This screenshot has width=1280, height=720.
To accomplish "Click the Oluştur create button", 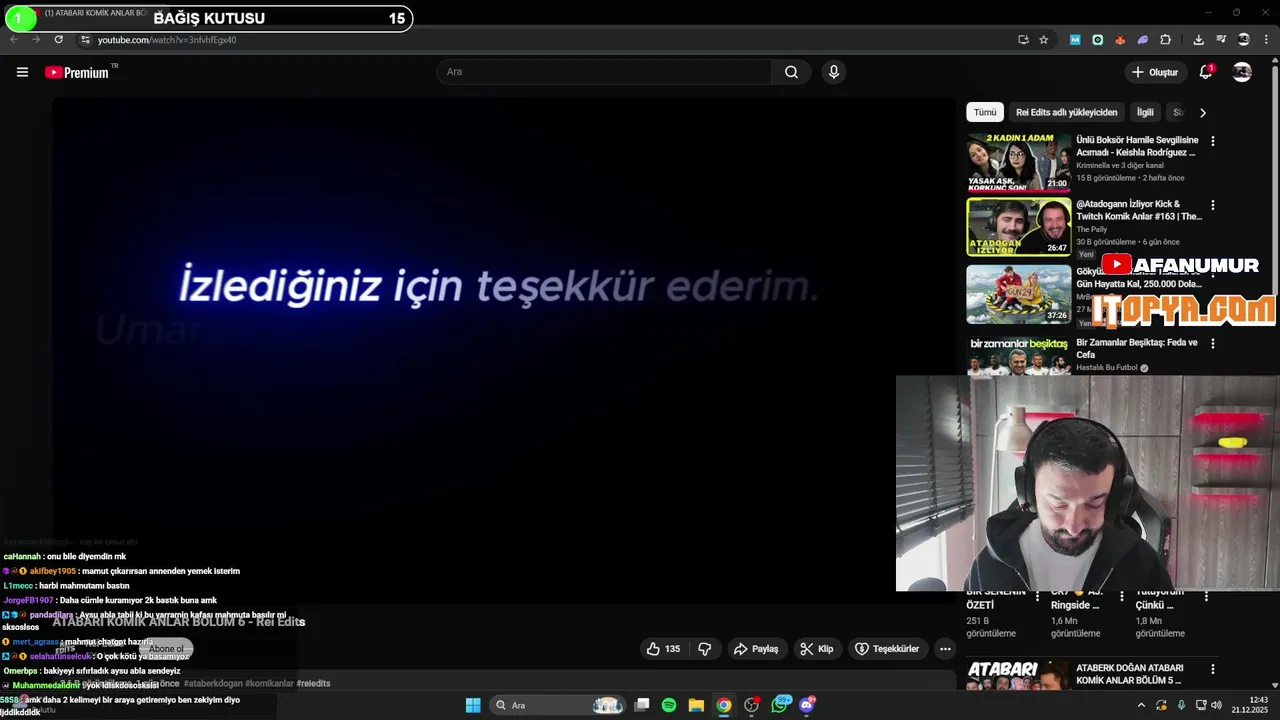I will click(1155, 72).
